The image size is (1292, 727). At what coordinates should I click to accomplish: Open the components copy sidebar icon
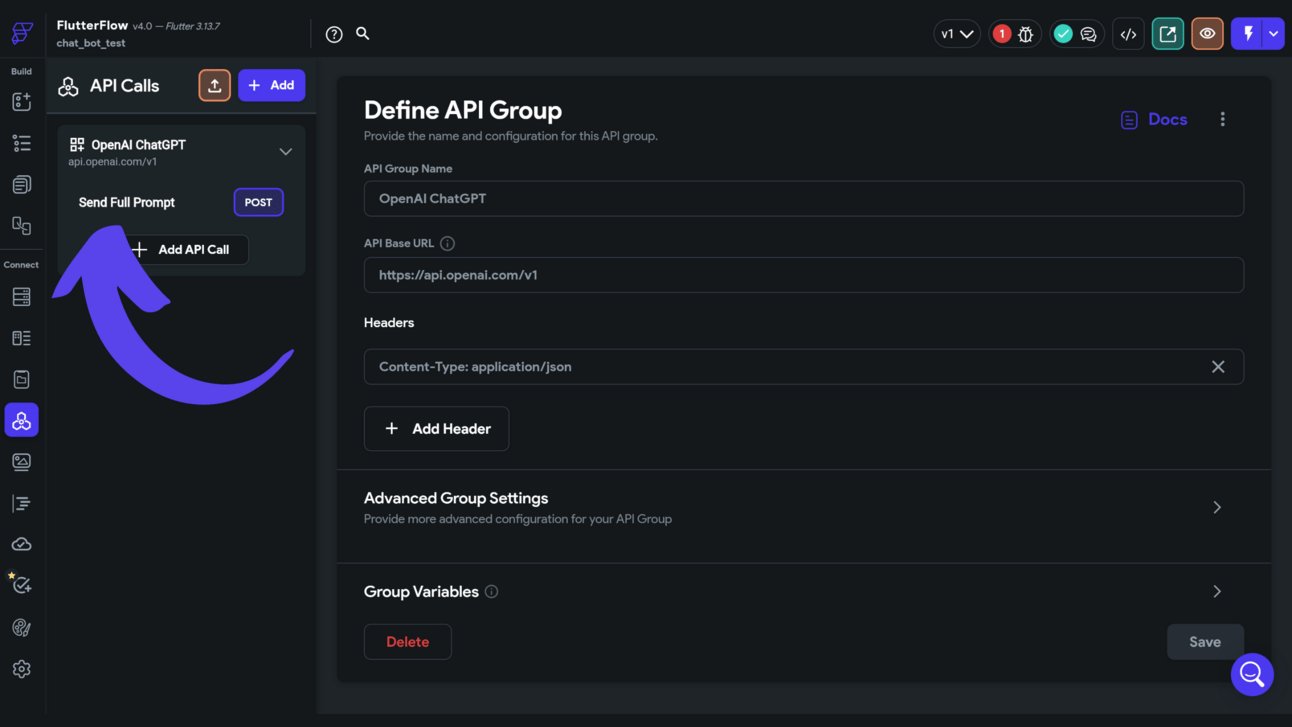tap(21, 226)
